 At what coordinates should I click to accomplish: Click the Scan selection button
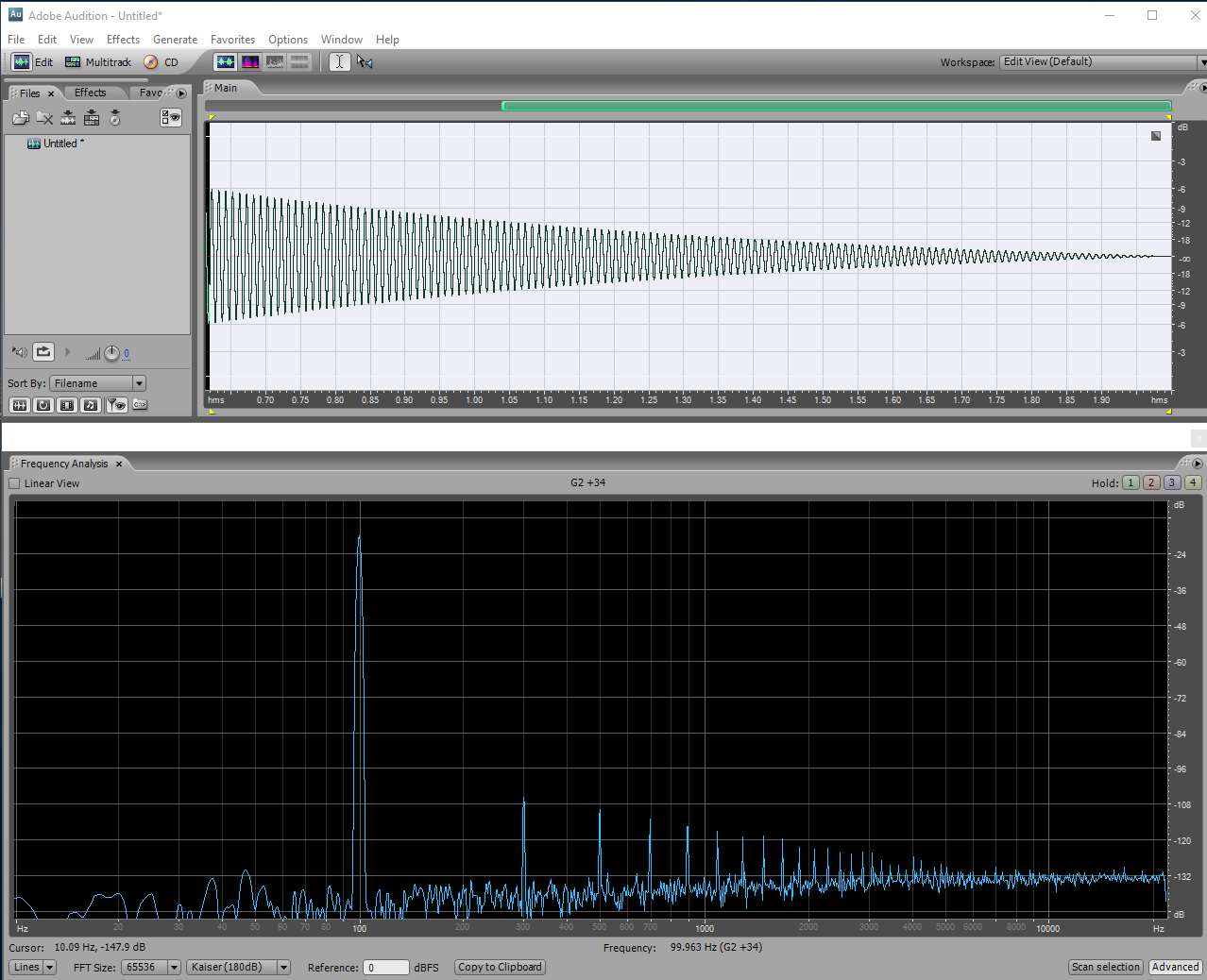pos(1105,967)
